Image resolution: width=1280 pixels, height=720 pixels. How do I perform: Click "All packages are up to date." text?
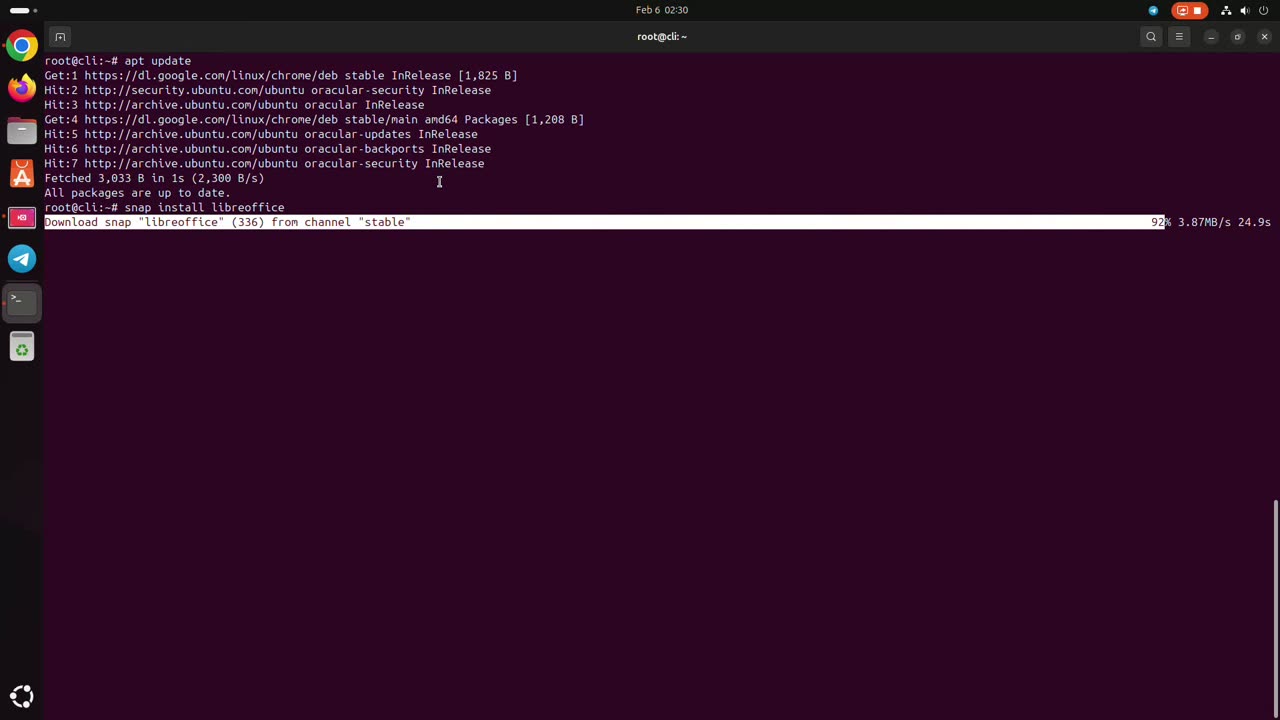pyautogui.click(x=137, y=193)
